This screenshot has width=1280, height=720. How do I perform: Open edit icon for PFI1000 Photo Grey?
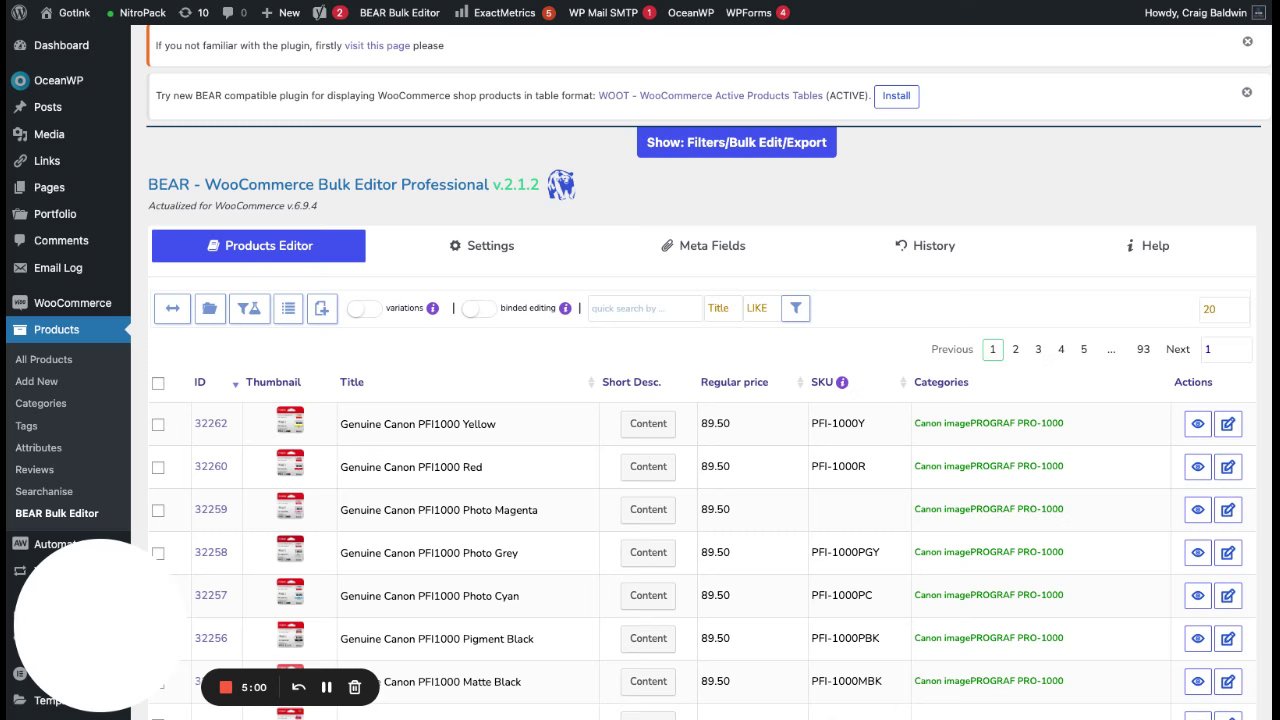(x=1227, y=553)
